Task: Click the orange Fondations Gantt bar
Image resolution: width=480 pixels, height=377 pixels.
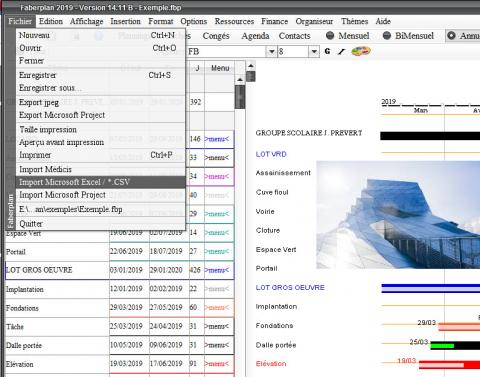Action: coord(459,326)
